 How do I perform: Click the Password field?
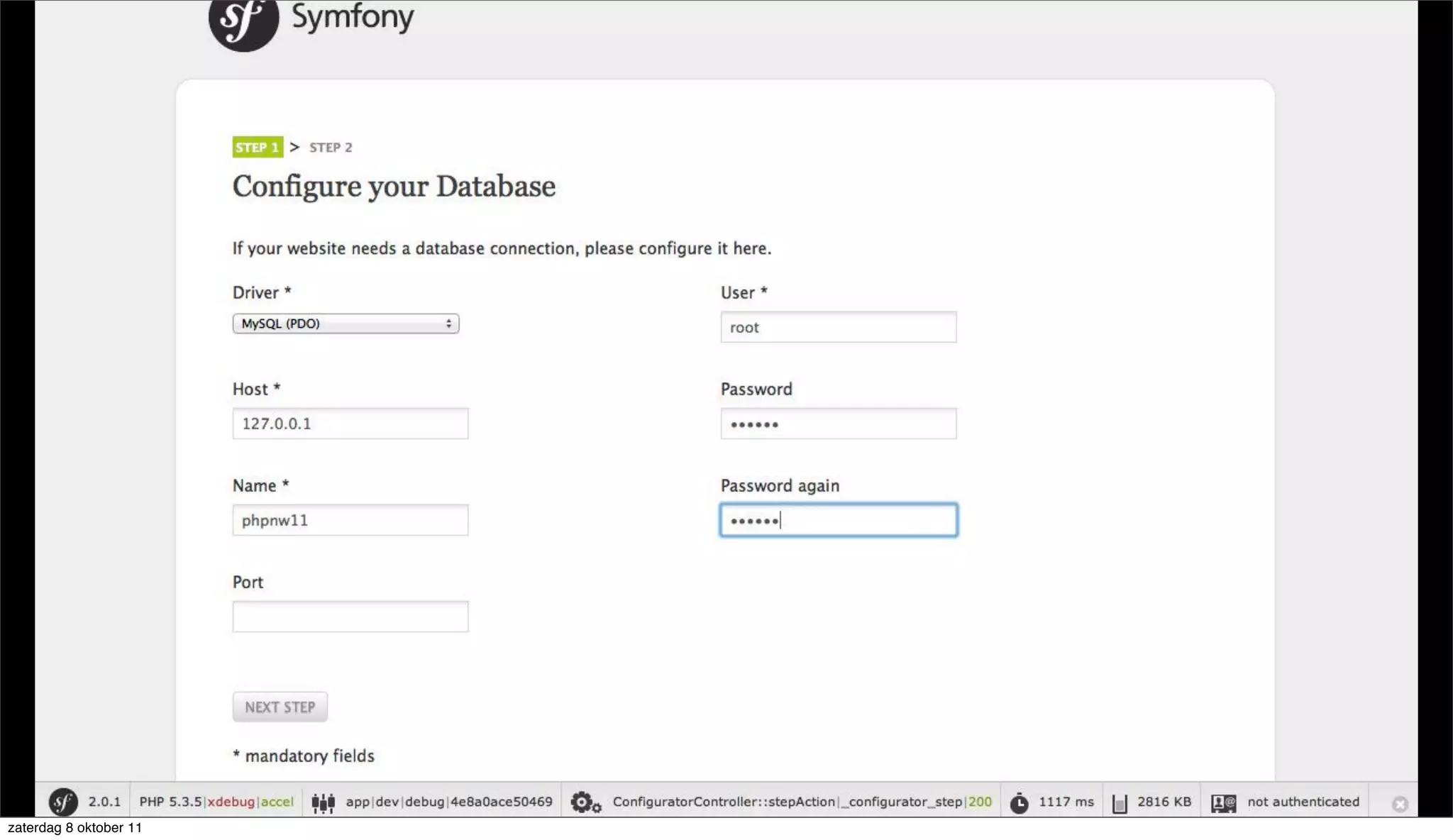coord(838,424)
